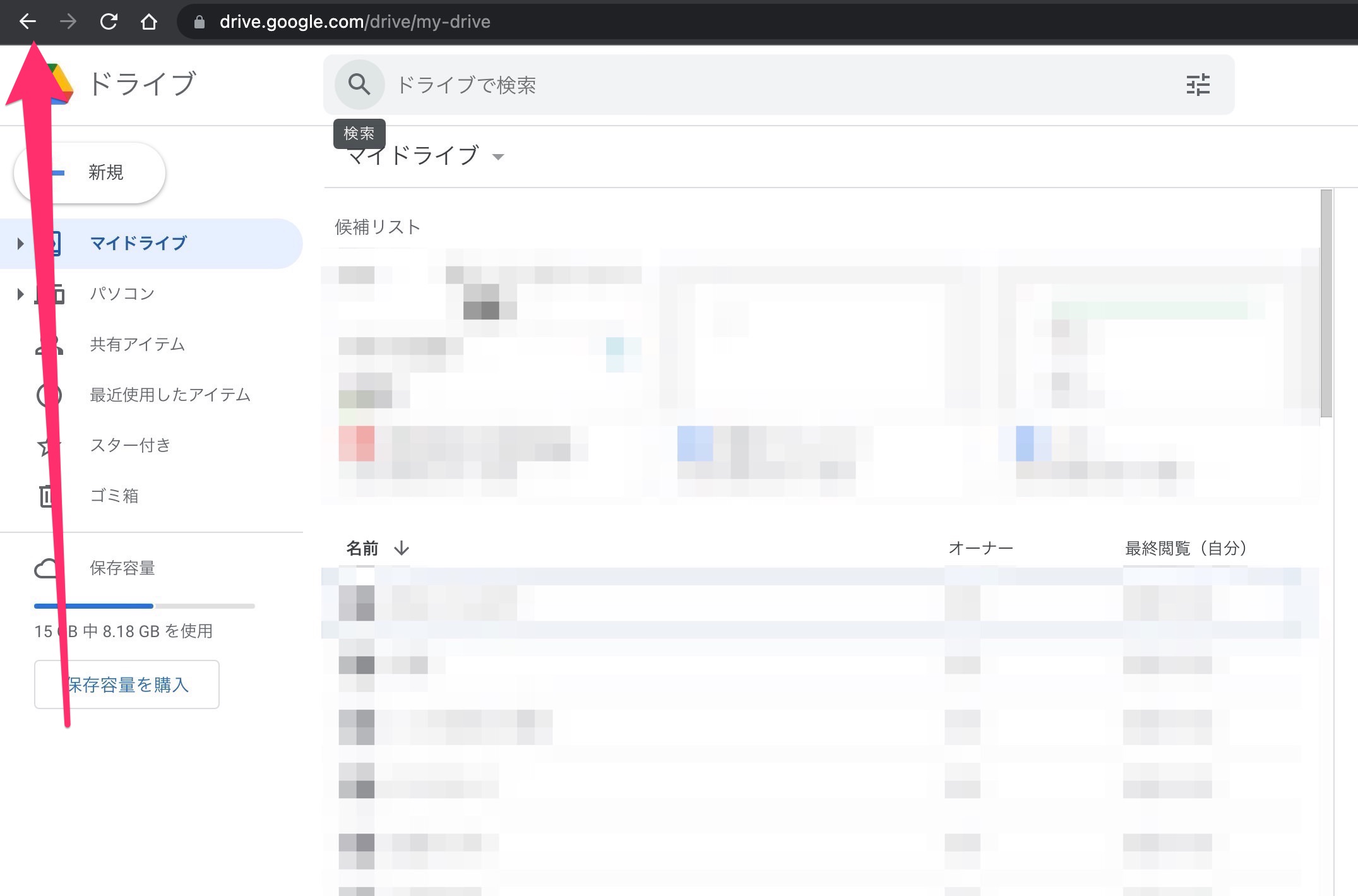Click the 15 GB 中 8.18 GB を使用 text
The height and width of the screenshot is (896, 1358).
[124, 631]
